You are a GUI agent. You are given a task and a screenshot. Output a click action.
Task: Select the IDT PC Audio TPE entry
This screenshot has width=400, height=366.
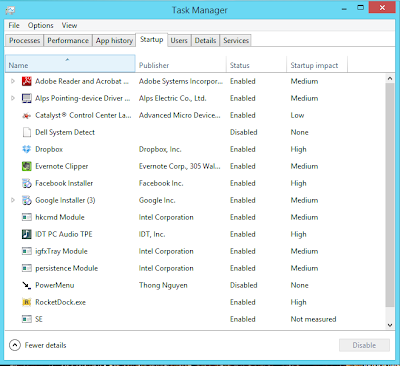click(64, 234)
